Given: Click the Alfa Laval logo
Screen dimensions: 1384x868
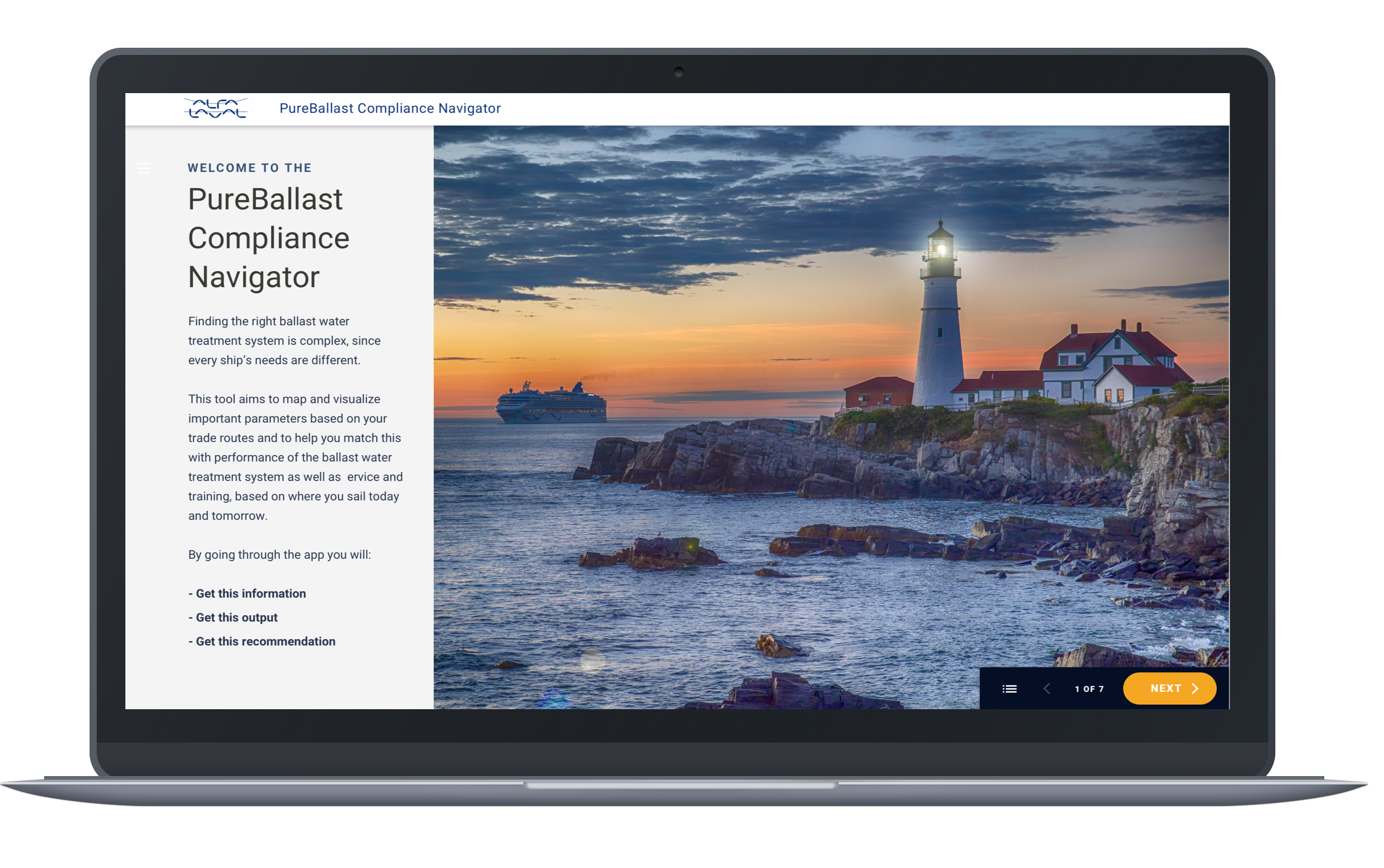Looking at the screenshot, I should 217,109.
